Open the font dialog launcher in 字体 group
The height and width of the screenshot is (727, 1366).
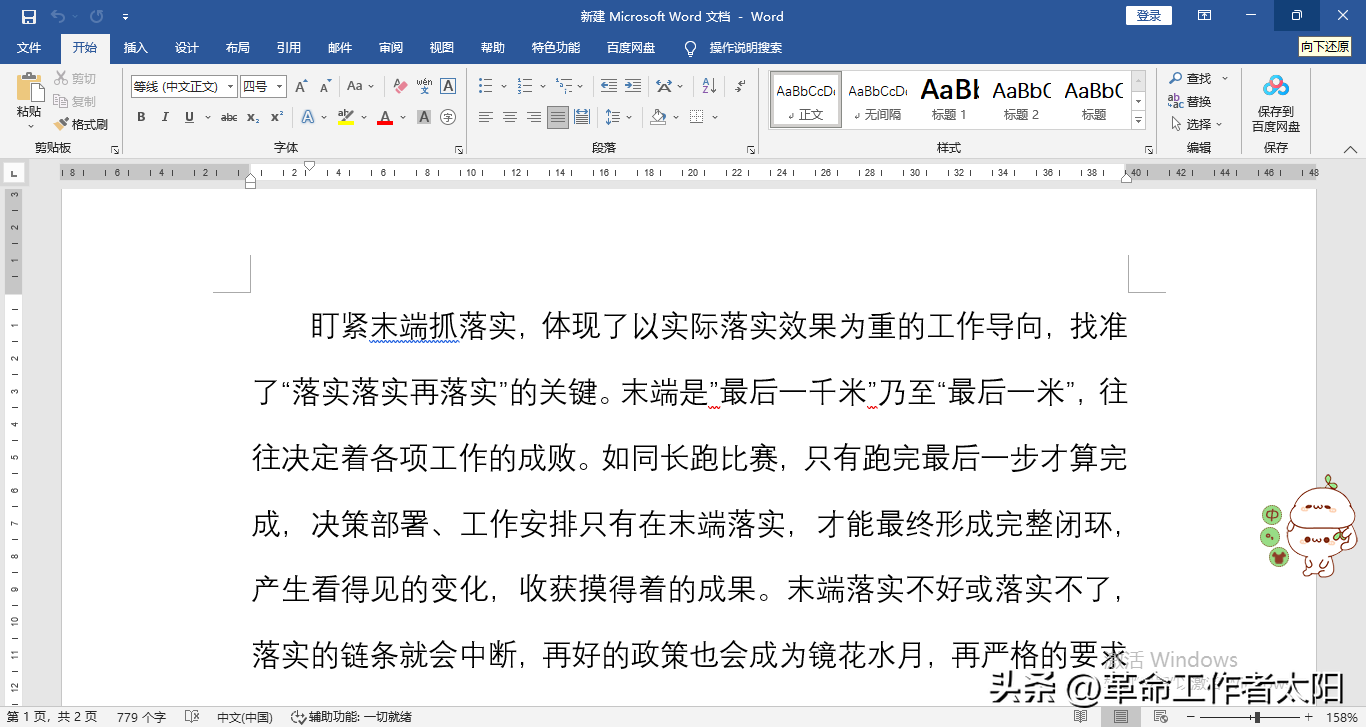(x=459, y=149)
